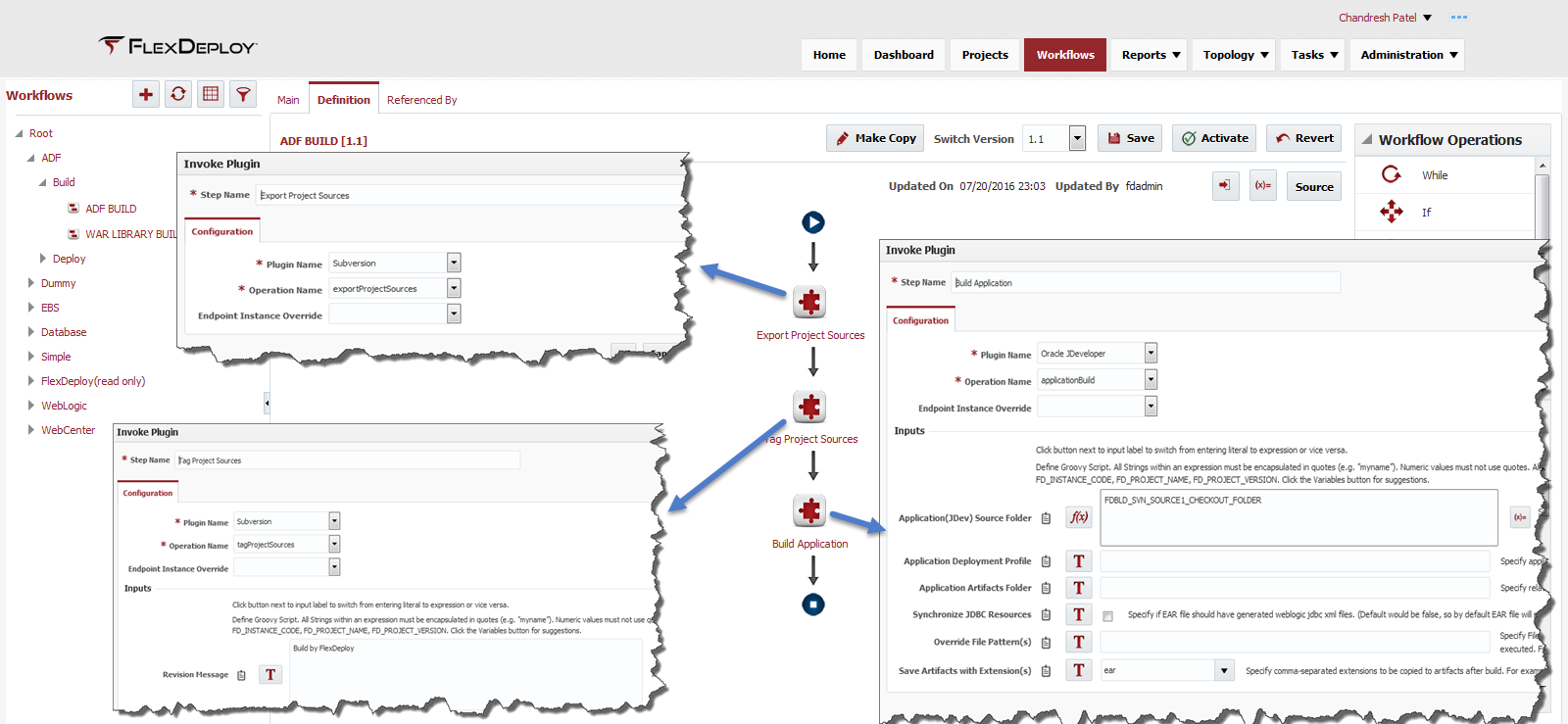Click Step Name field containing Build Application
This screenshot has width=1568, height=724.
[1146, 282]
